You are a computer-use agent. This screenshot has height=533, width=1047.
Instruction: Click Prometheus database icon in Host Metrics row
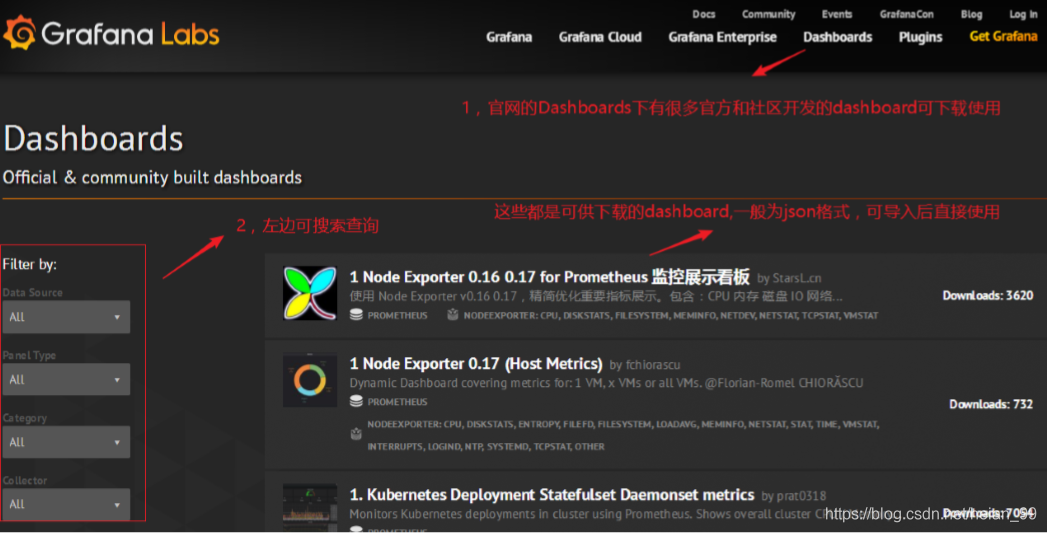[356, 401]
